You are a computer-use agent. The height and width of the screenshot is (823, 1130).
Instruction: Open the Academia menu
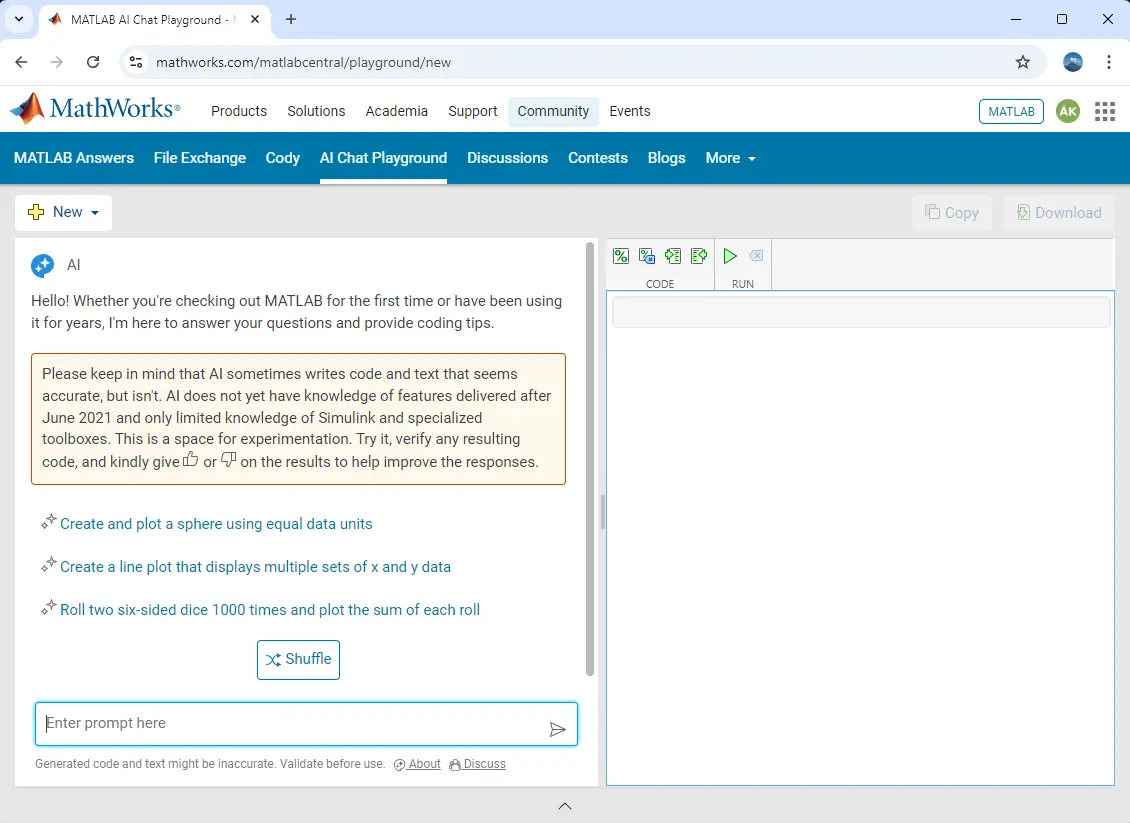point(396,111)
